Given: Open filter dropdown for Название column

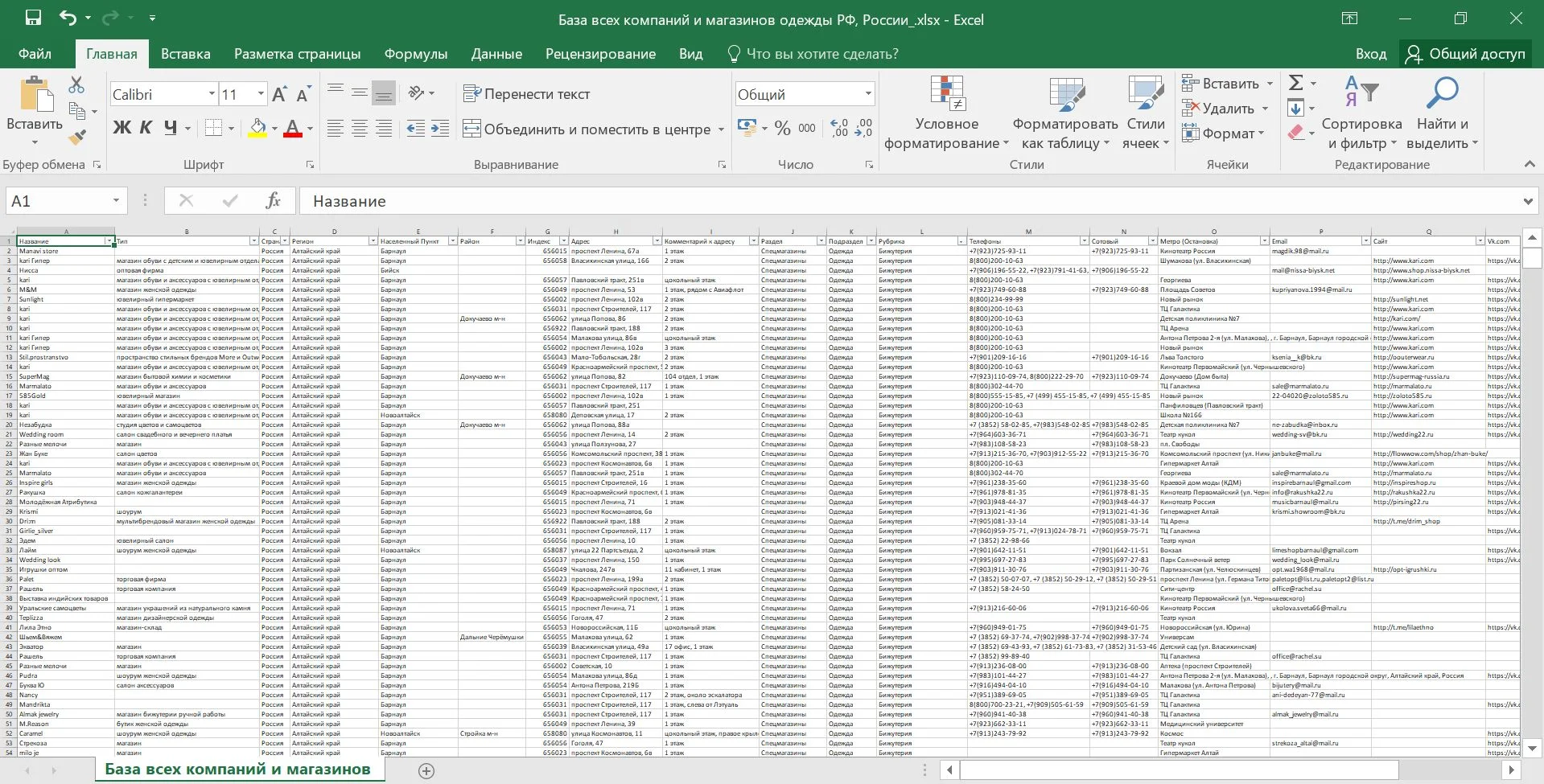Looking at the screenshot, I should click(109, 241).
